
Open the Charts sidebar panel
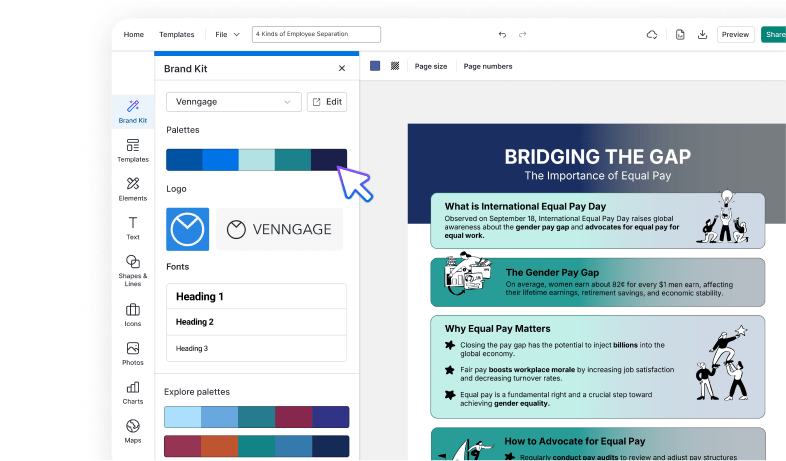[133, 392]
